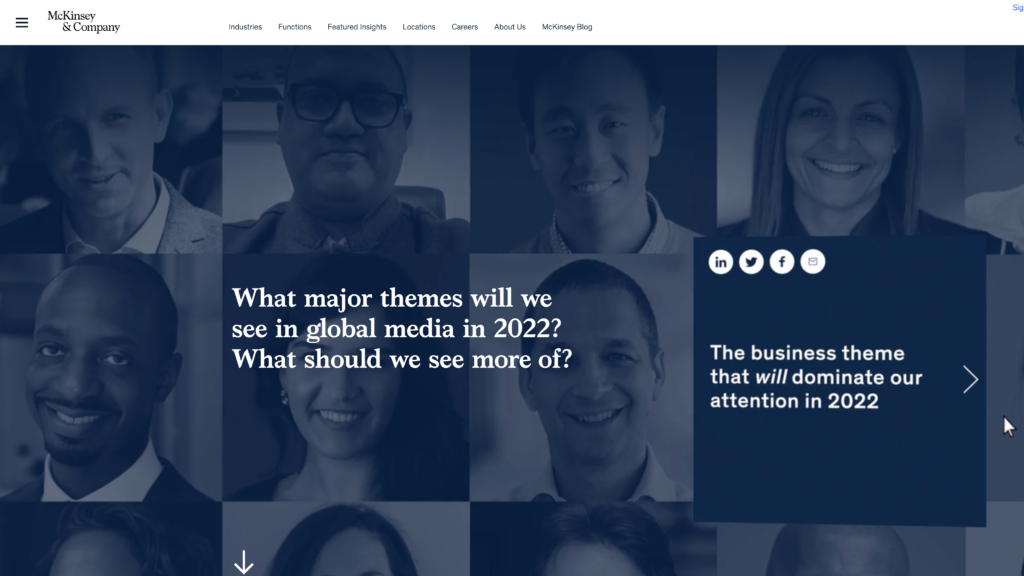Share via the Facebook icon
The width and height of the screenshot is (1024, 576).
point(782,262)
